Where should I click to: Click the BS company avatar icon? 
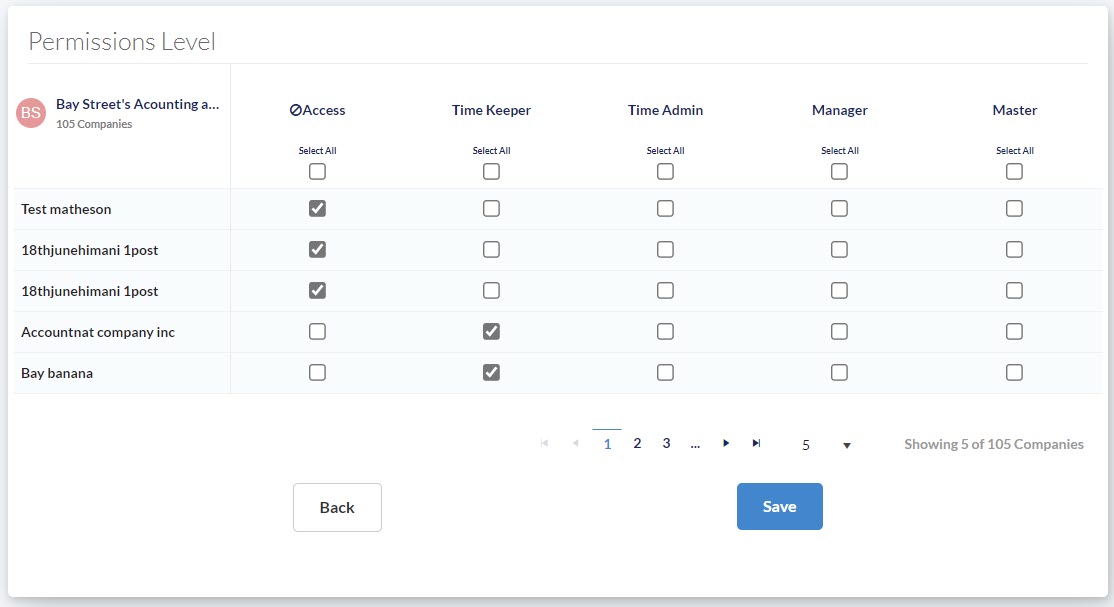point(31,113)
